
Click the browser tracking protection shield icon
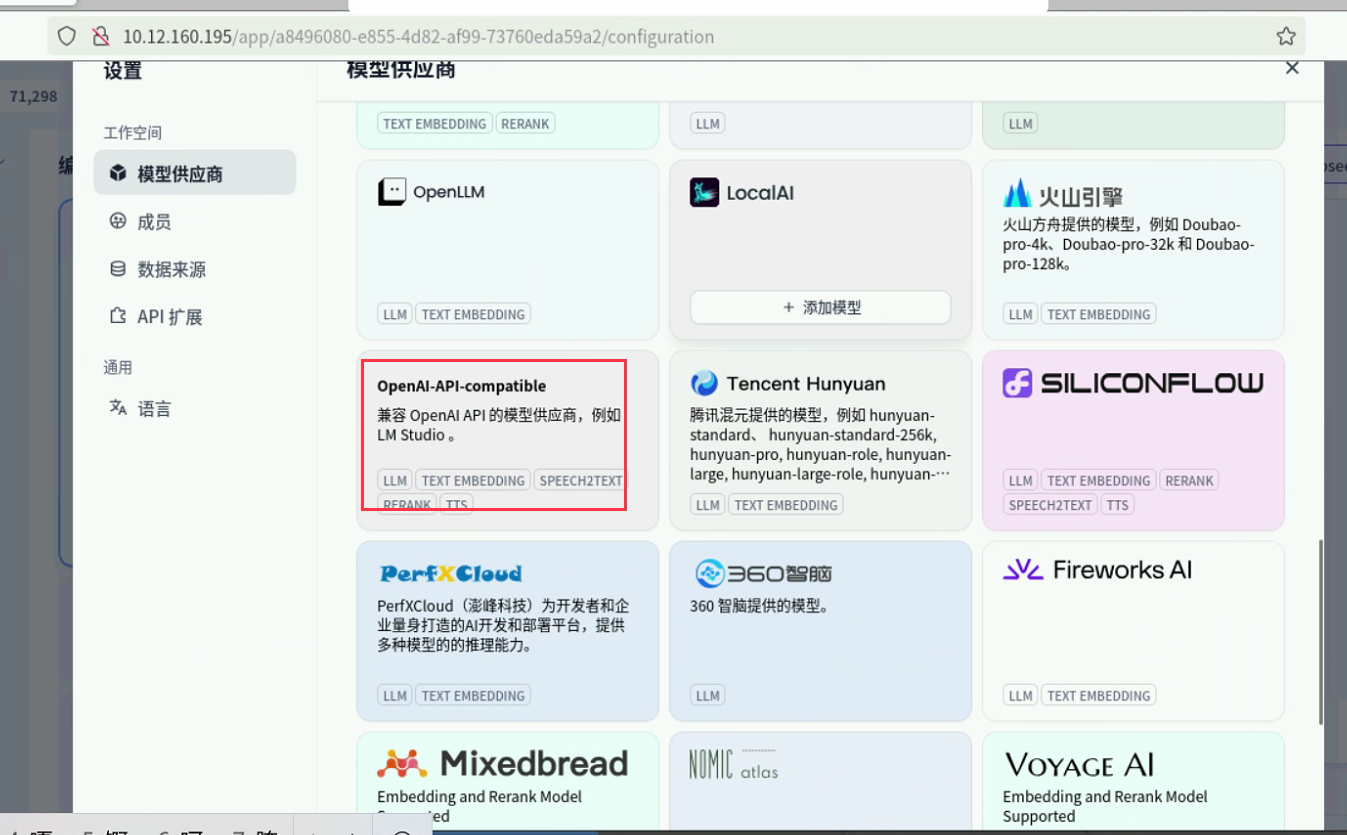pyautogui.click(x=66, y=36)
